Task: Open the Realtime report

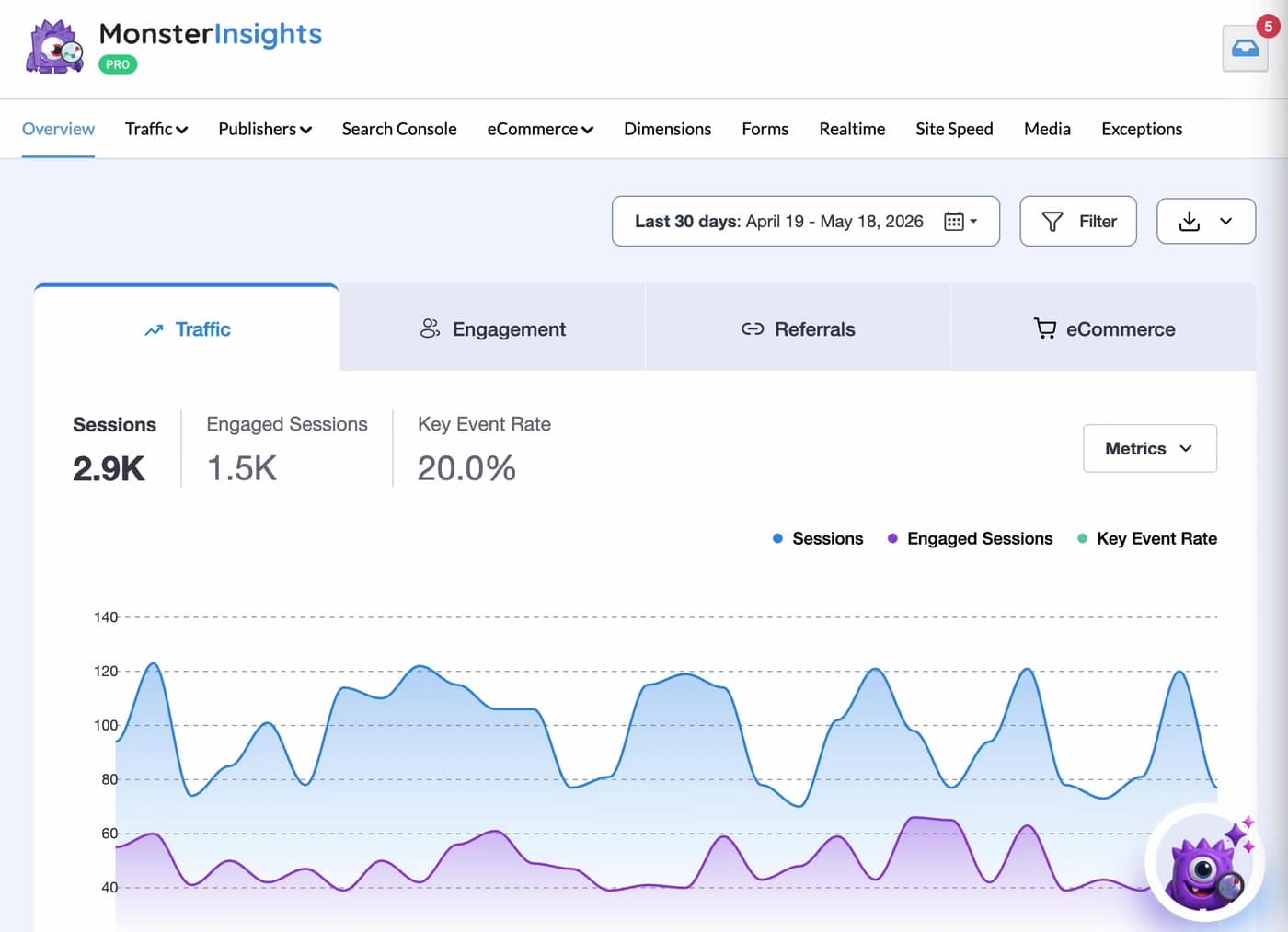Action: [x=852, y=129]
